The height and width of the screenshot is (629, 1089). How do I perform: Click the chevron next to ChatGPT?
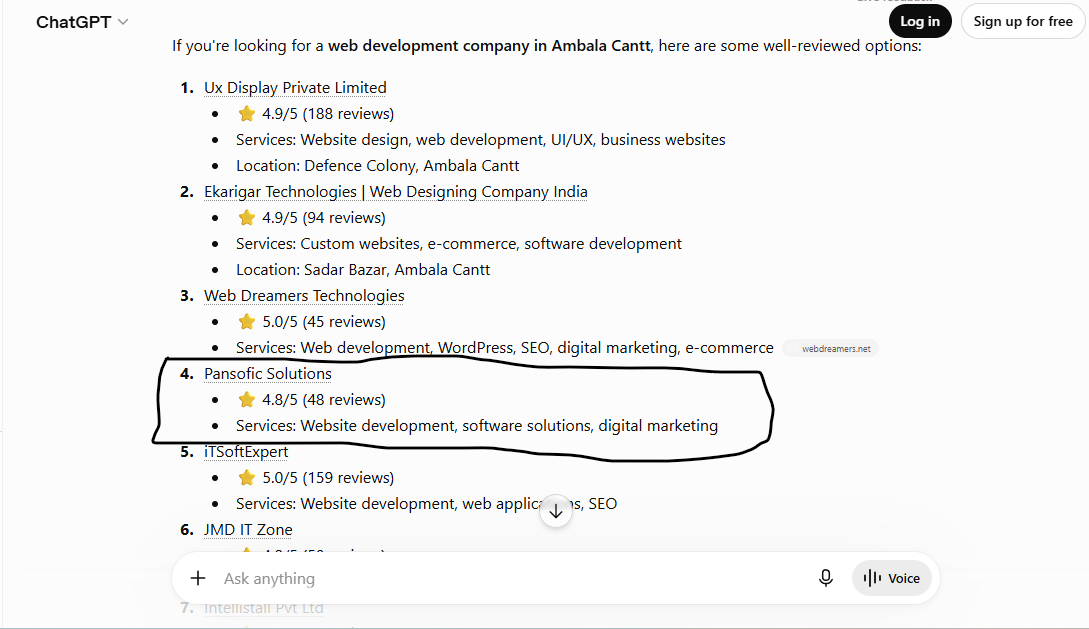click(x=123, y=22)
